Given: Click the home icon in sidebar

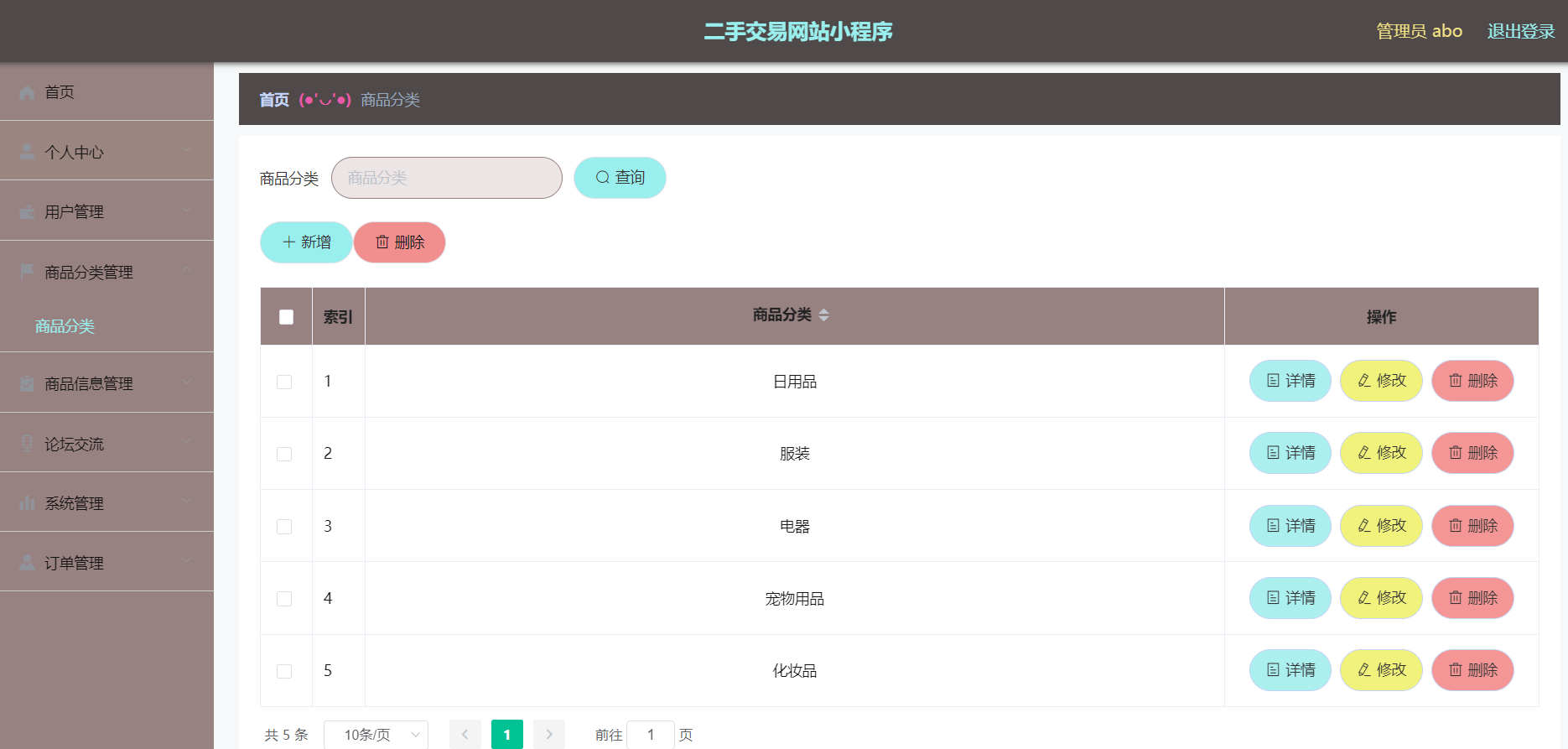Looking at the screenshot, I should click(x=27, y=92).
